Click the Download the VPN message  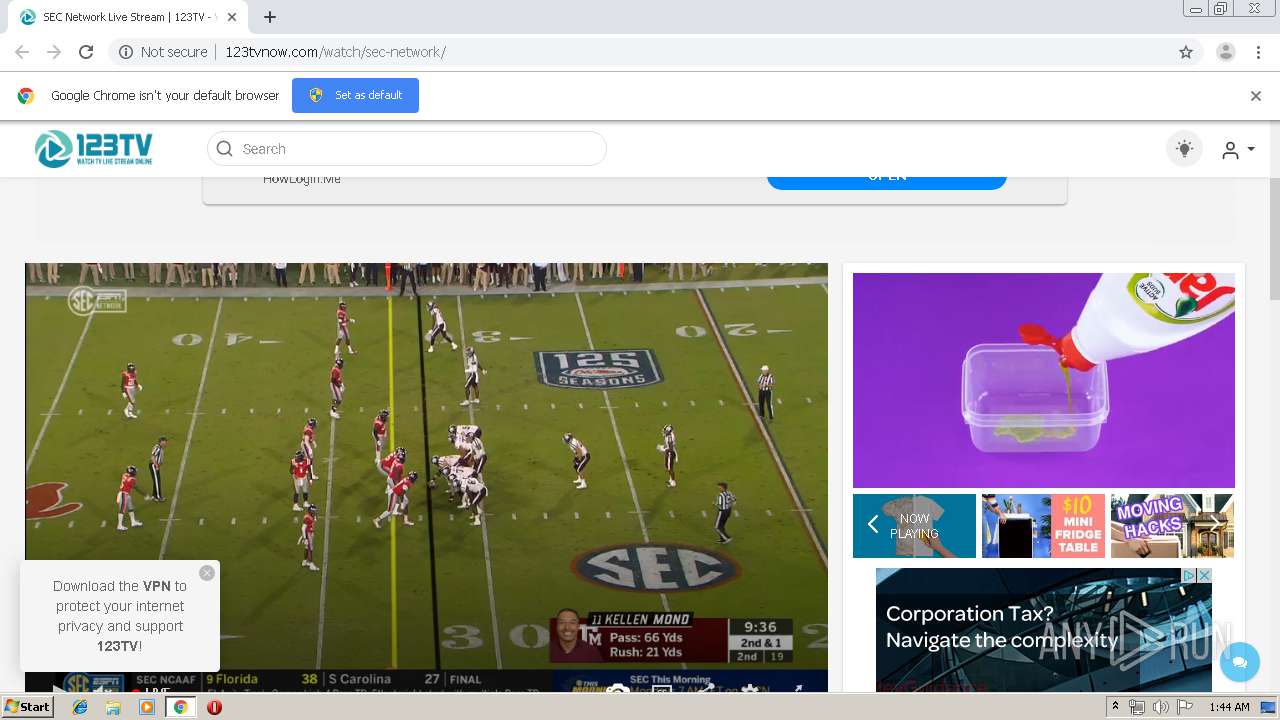[120, 616]
